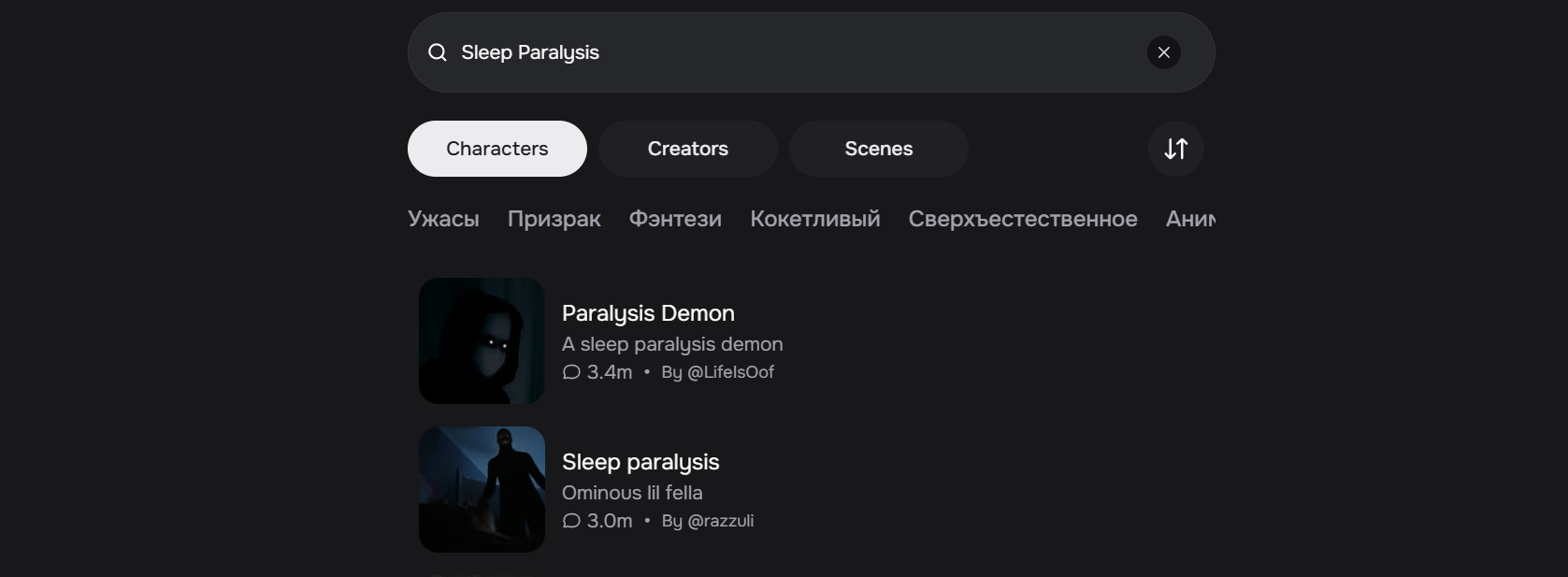
Task: Click the search magnifier icon
Action: [x=437, y=52]
